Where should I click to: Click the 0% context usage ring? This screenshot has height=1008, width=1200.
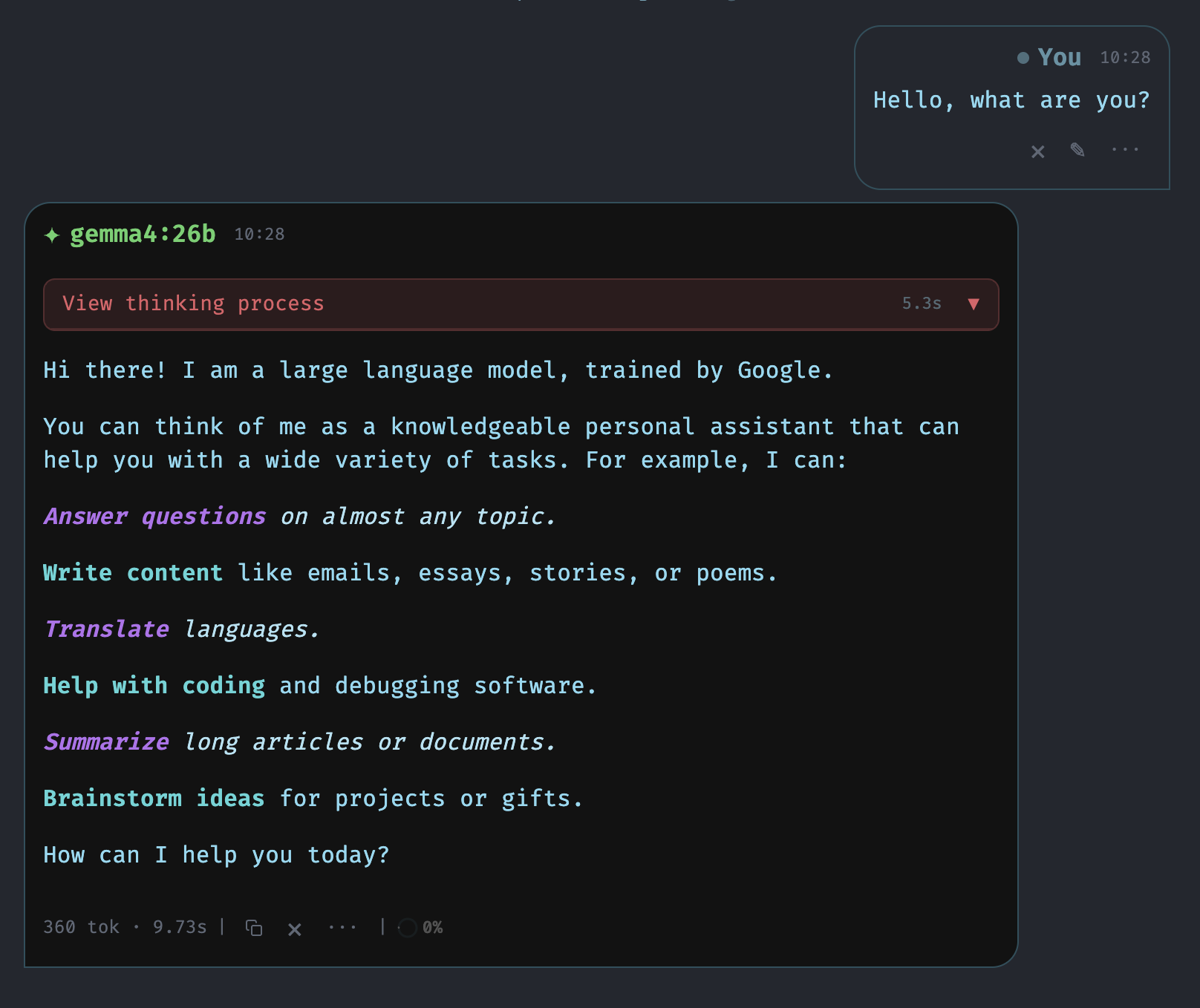(x=408, y=928)
